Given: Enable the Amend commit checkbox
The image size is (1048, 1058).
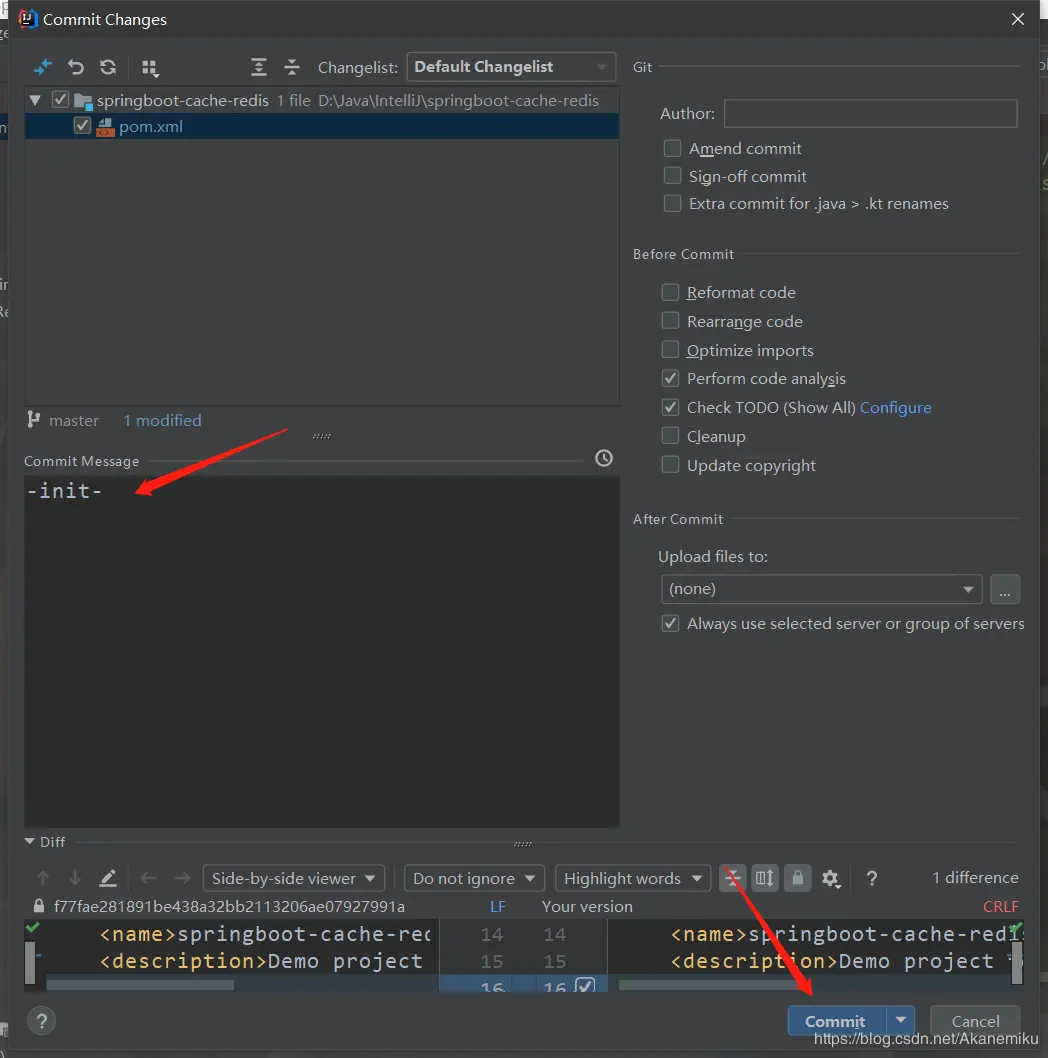Looking at the screenshot, I should point(672,148).
